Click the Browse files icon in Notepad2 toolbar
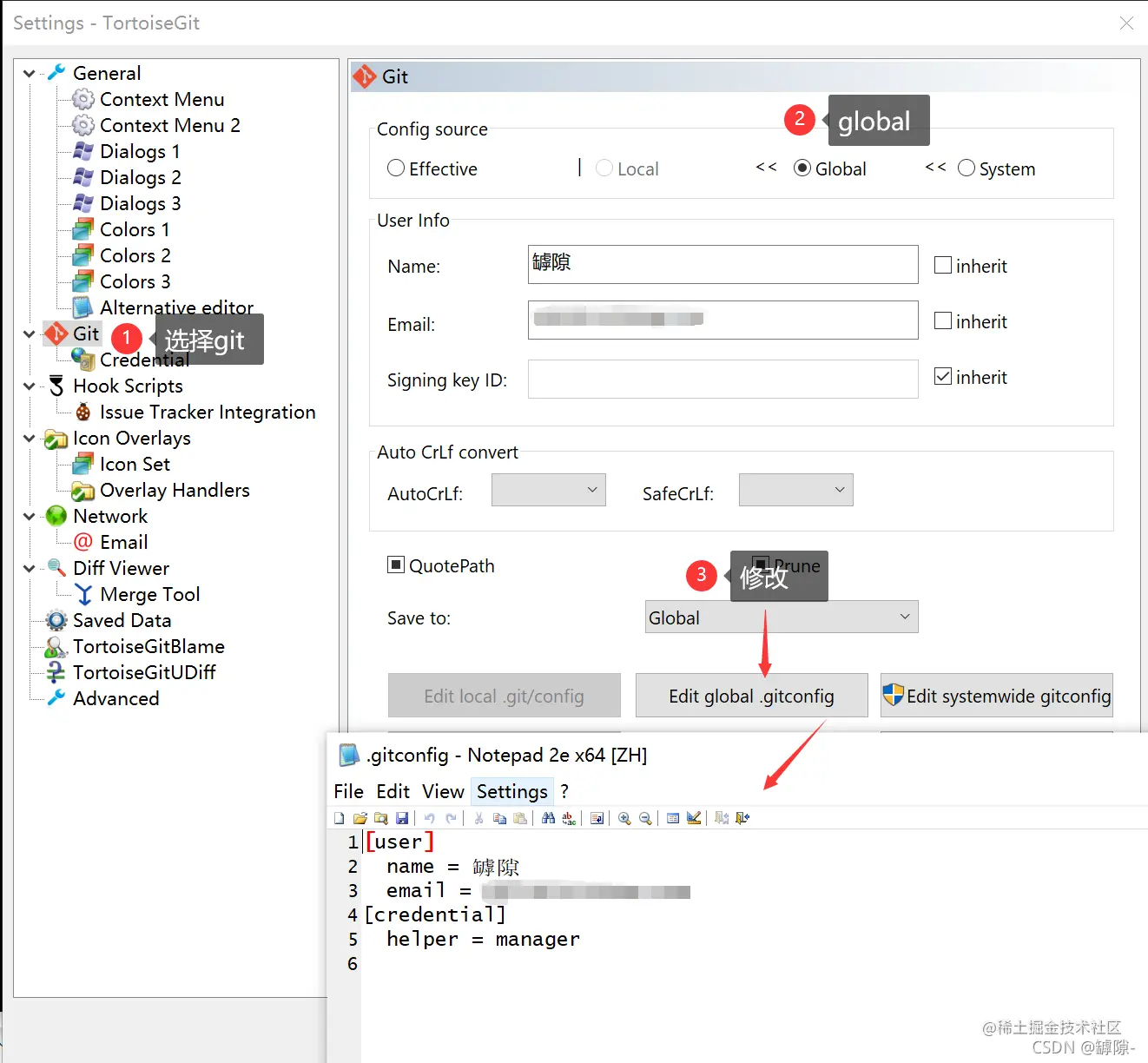1148x1063 pixels. tap(381, 818)
